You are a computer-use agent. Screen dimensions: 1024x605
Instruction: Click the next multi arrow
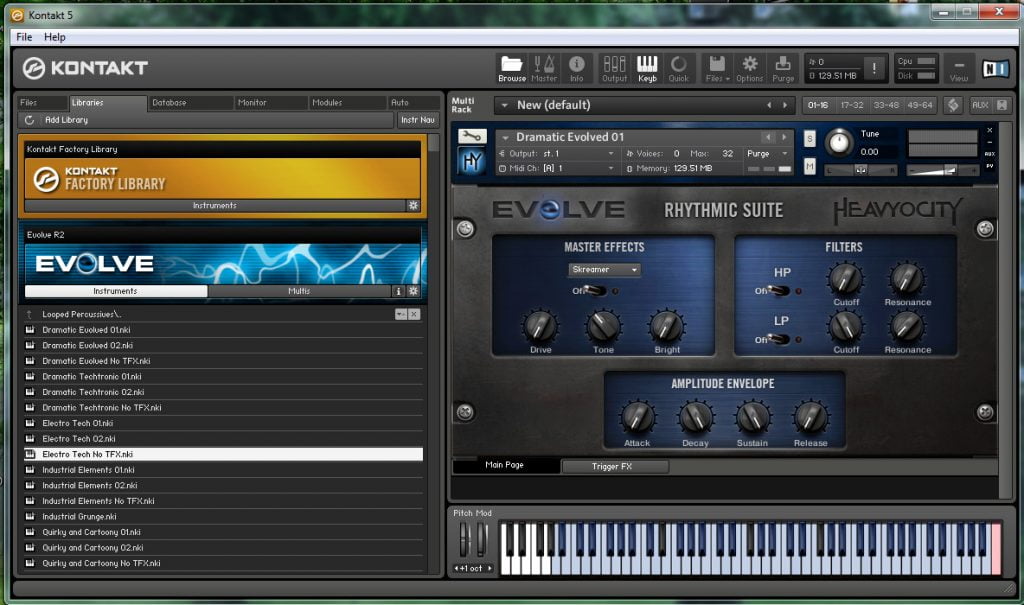pos(784,105)
